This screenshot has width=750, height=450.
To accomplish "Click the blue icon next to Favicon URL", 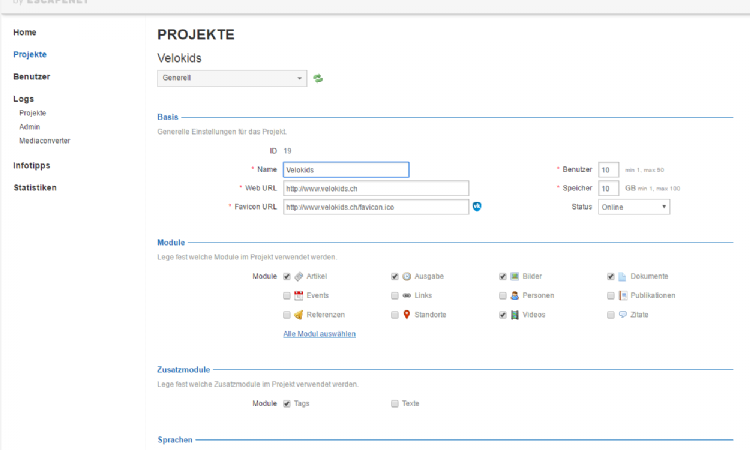I will [x=477, y=207].
